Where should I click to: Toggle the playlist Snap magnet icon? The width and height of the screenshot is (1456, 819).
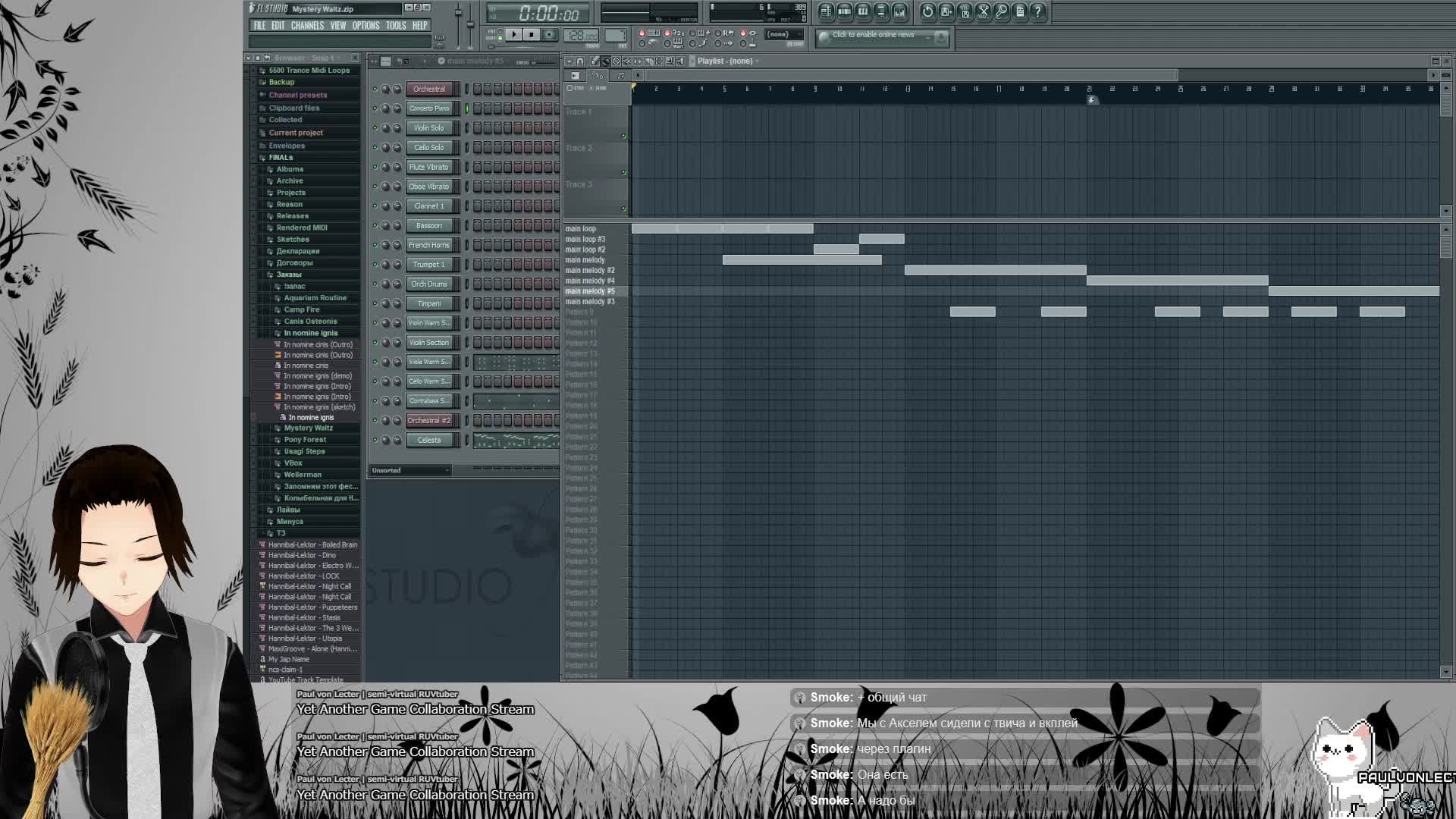(580, 61)
